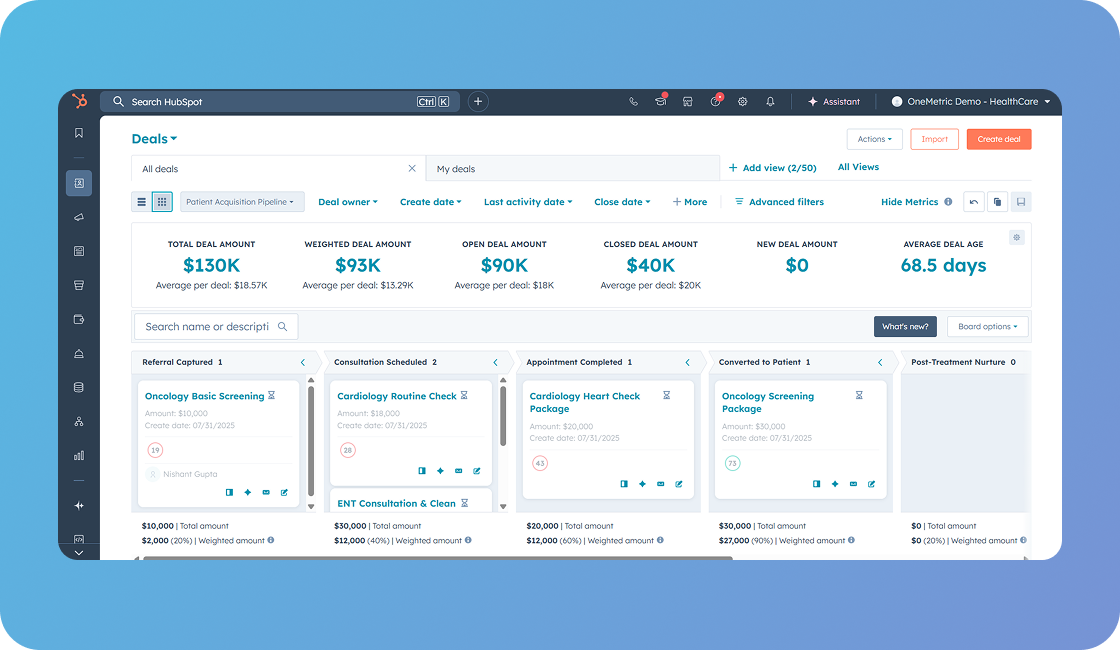Send email from Cardiology Routine Check card envelope icon
Image resolution: width=1120 pixels, height=650 pixels.
tap(459, 470)
